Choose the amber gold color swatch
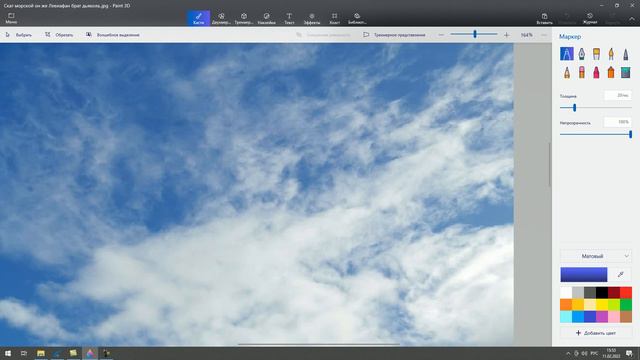Screen dimensions: 640x360 pyautogui.click(x=578, y=304)
